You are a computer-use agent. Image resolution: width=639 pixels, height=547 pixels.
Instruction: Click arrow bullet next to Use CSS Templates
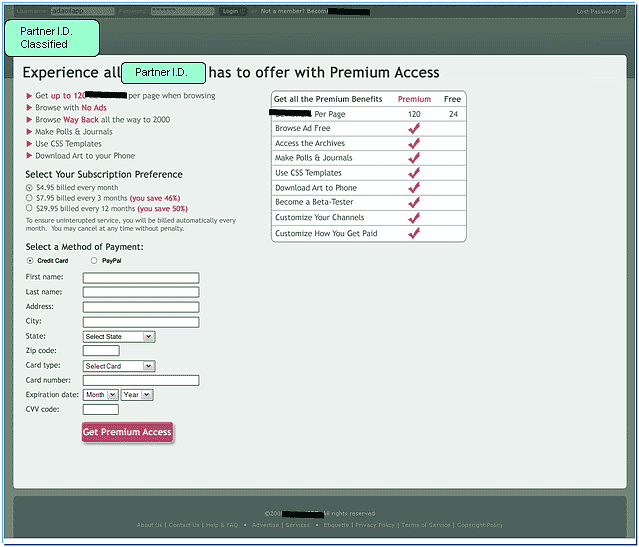click(x=29, y=144)
